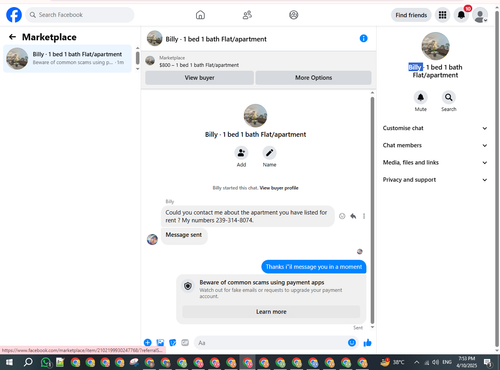This screenshot has height=370, width=500.
Task: Open WhatsApp in taskbar
Action: coord(45,362)
